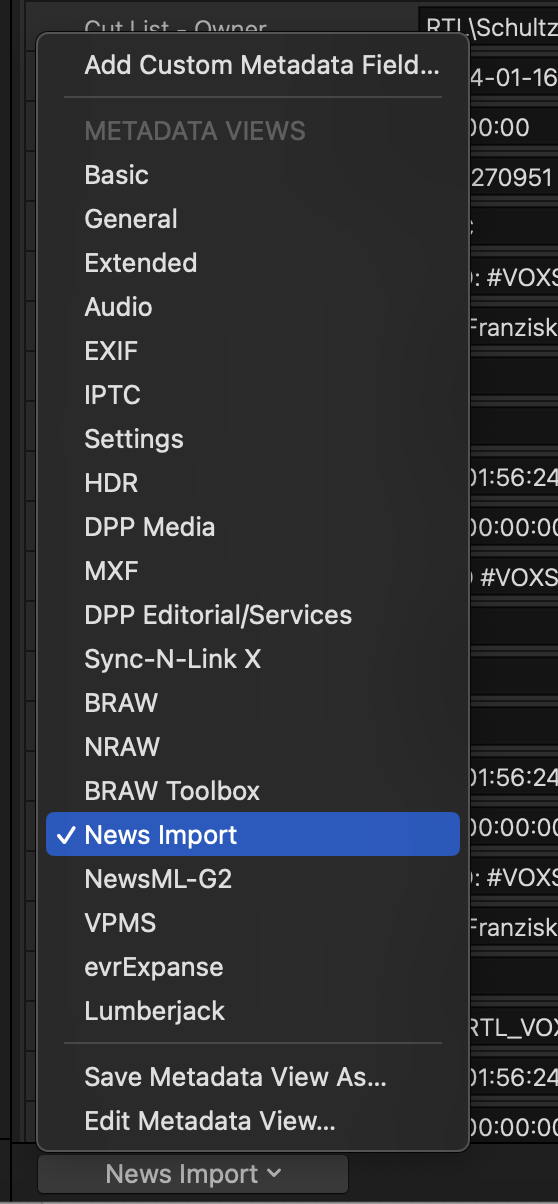The image size is (558, 1204).
Task: Choose the HDR metadata view
Action: [253, 483]
